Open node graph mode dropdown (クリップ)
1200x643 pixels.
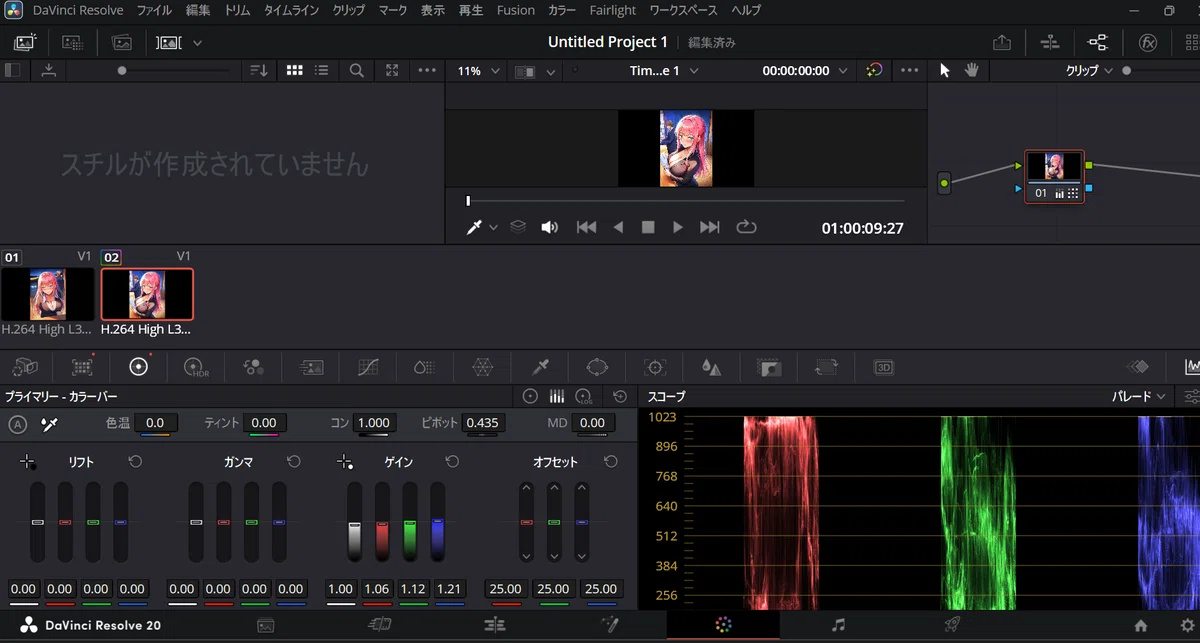(x=1089, y=71)
